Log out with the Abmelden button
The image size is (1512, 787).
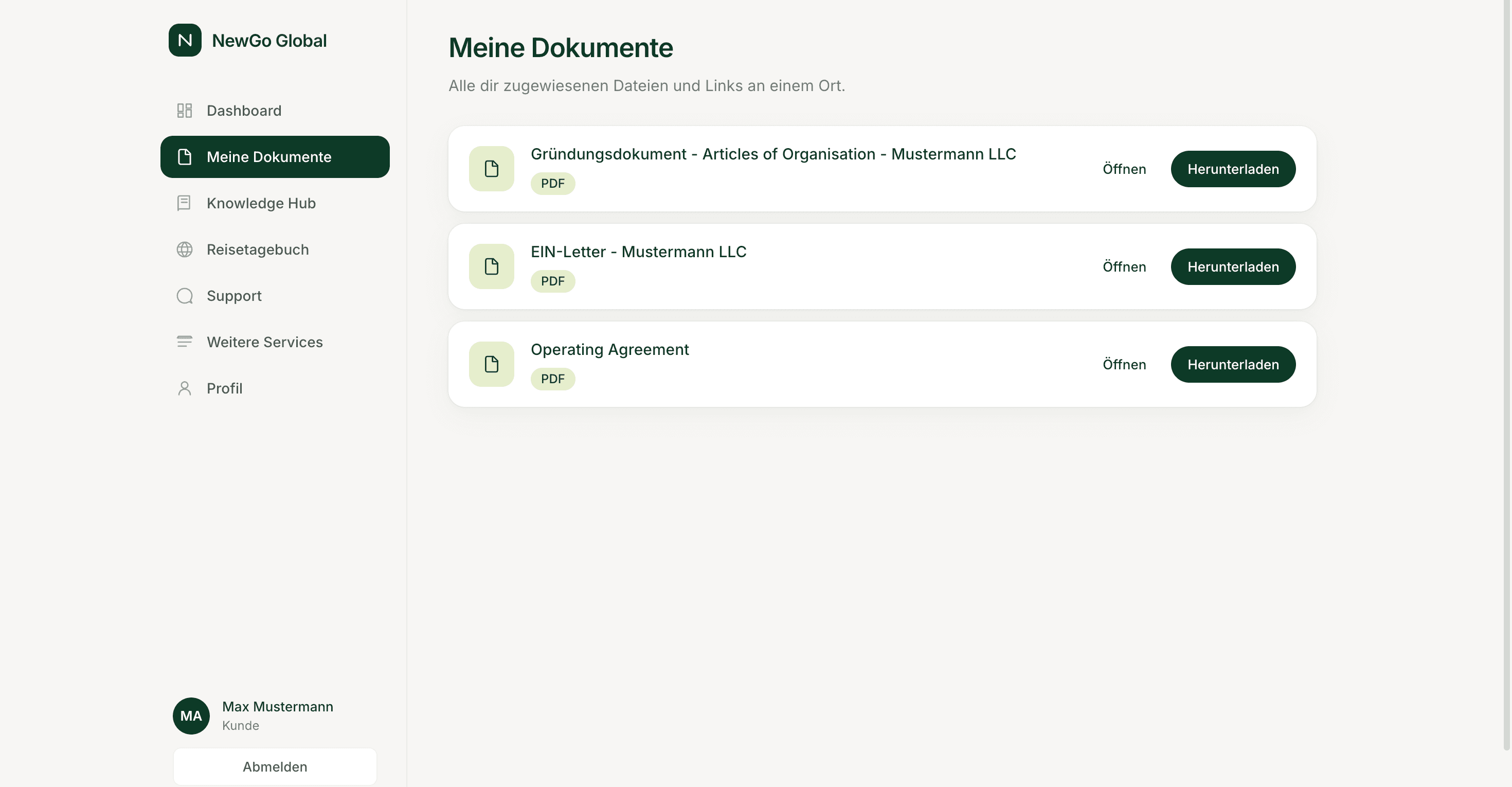275,766
